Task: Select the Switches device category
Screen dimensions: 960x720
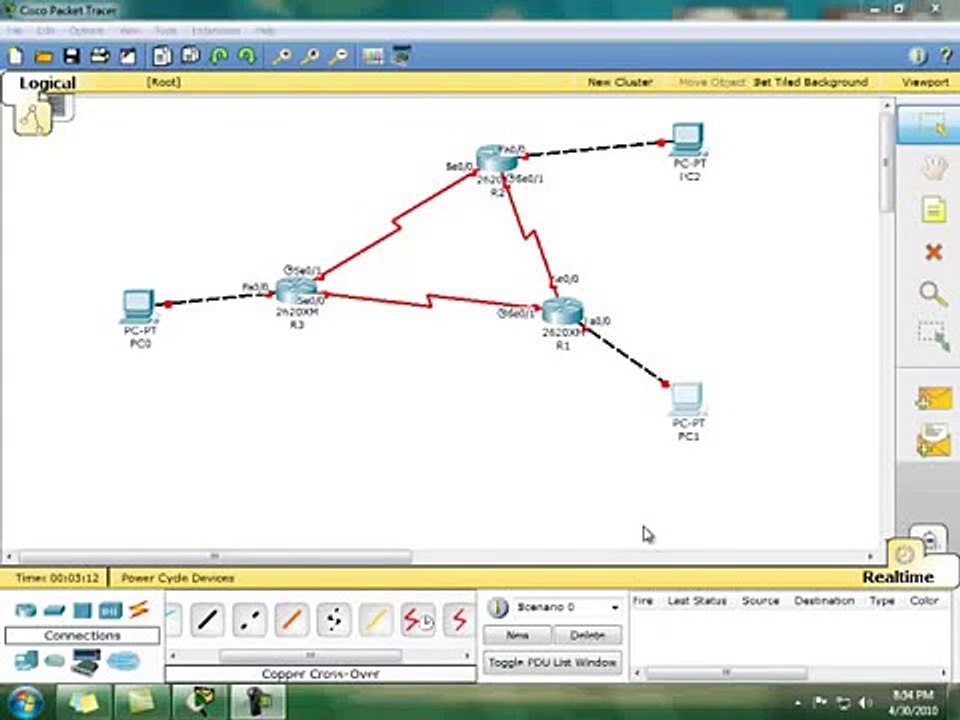Action: [x=54, y=610]
